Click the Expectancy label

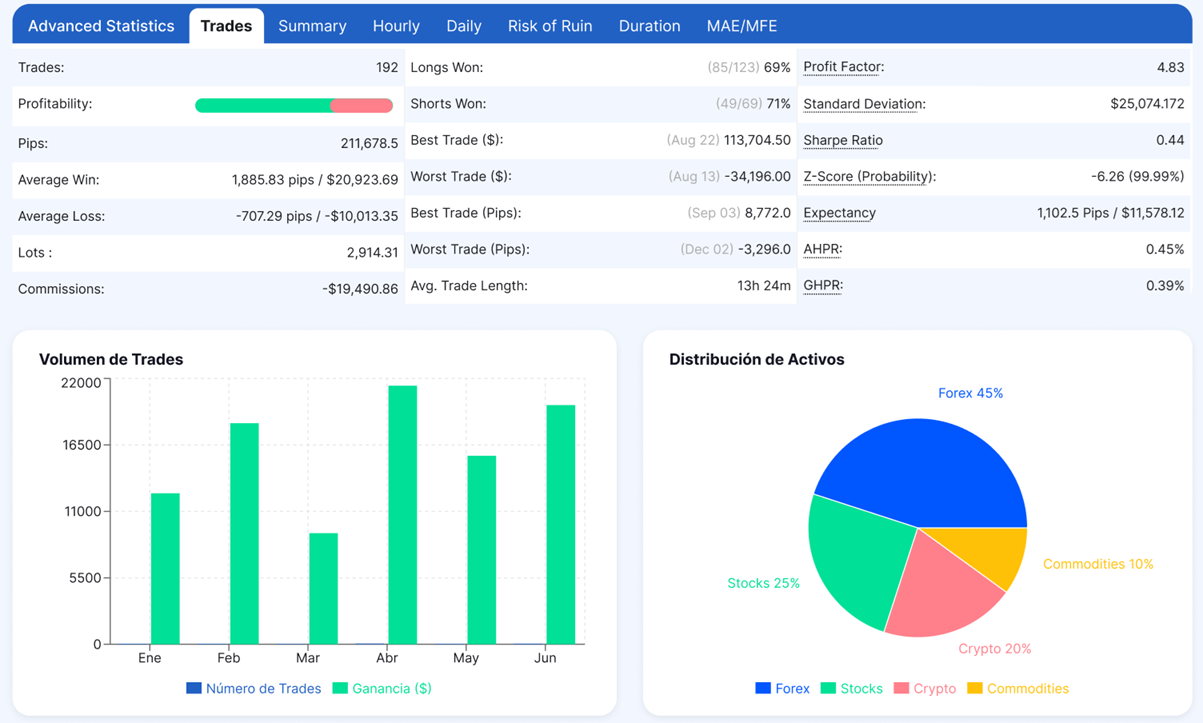point(839,213)
